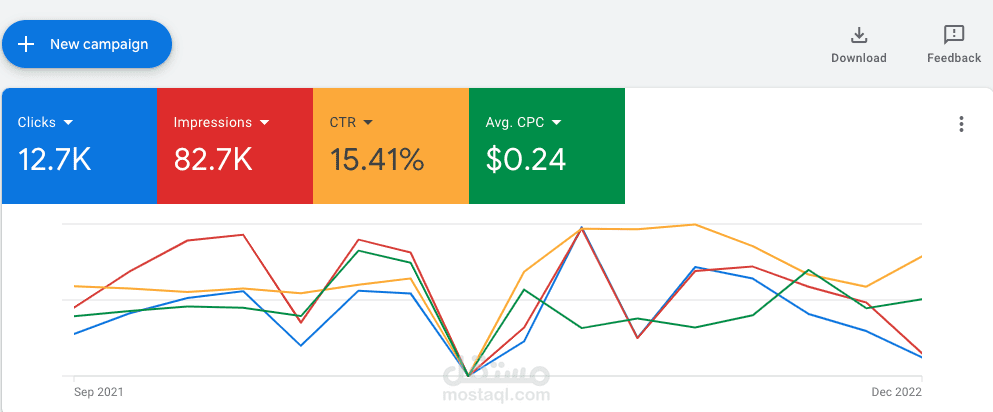Click the Sep 2021 axis label
Viewport: 993px width, 412px height.
click(x=99, y=392)
